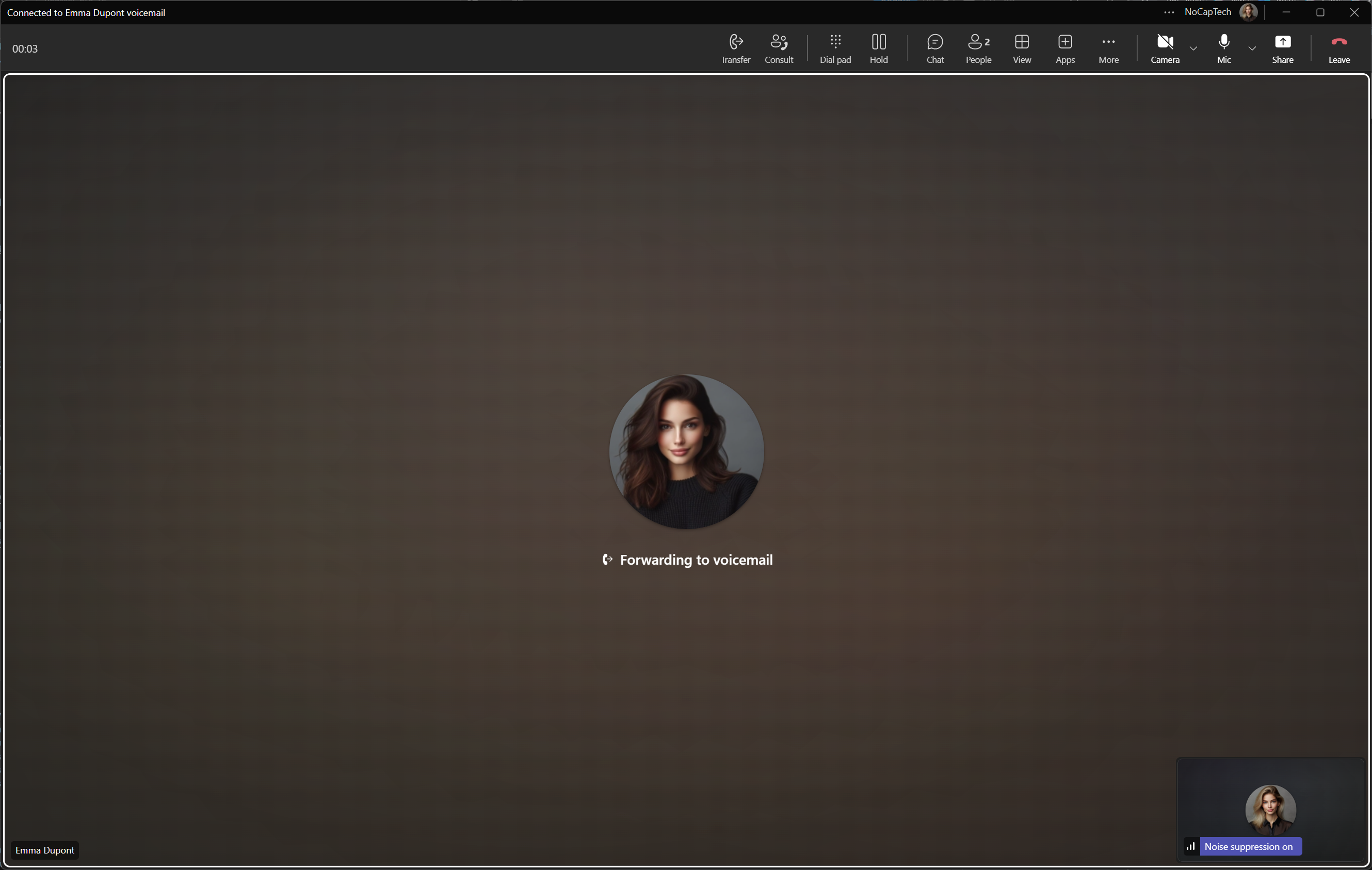Image resolution: width=1372 pixels, height=870 pixels.
Task: Open the Dial pad
Action: (x=835, y=48)
